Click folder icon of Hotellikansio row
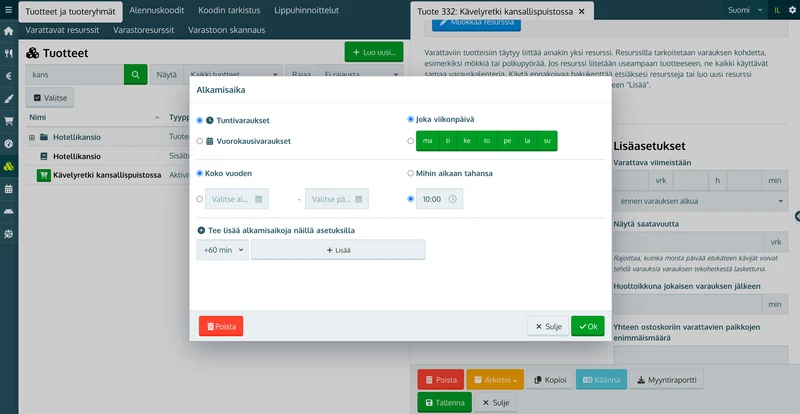 43,137
